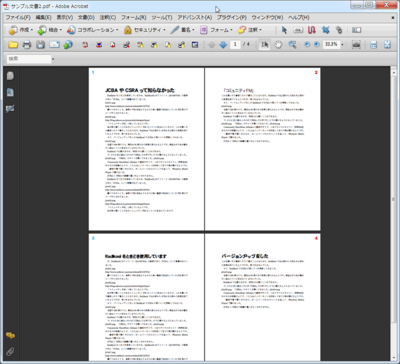Click the page number field
The image size is (400, 364).
235,44
